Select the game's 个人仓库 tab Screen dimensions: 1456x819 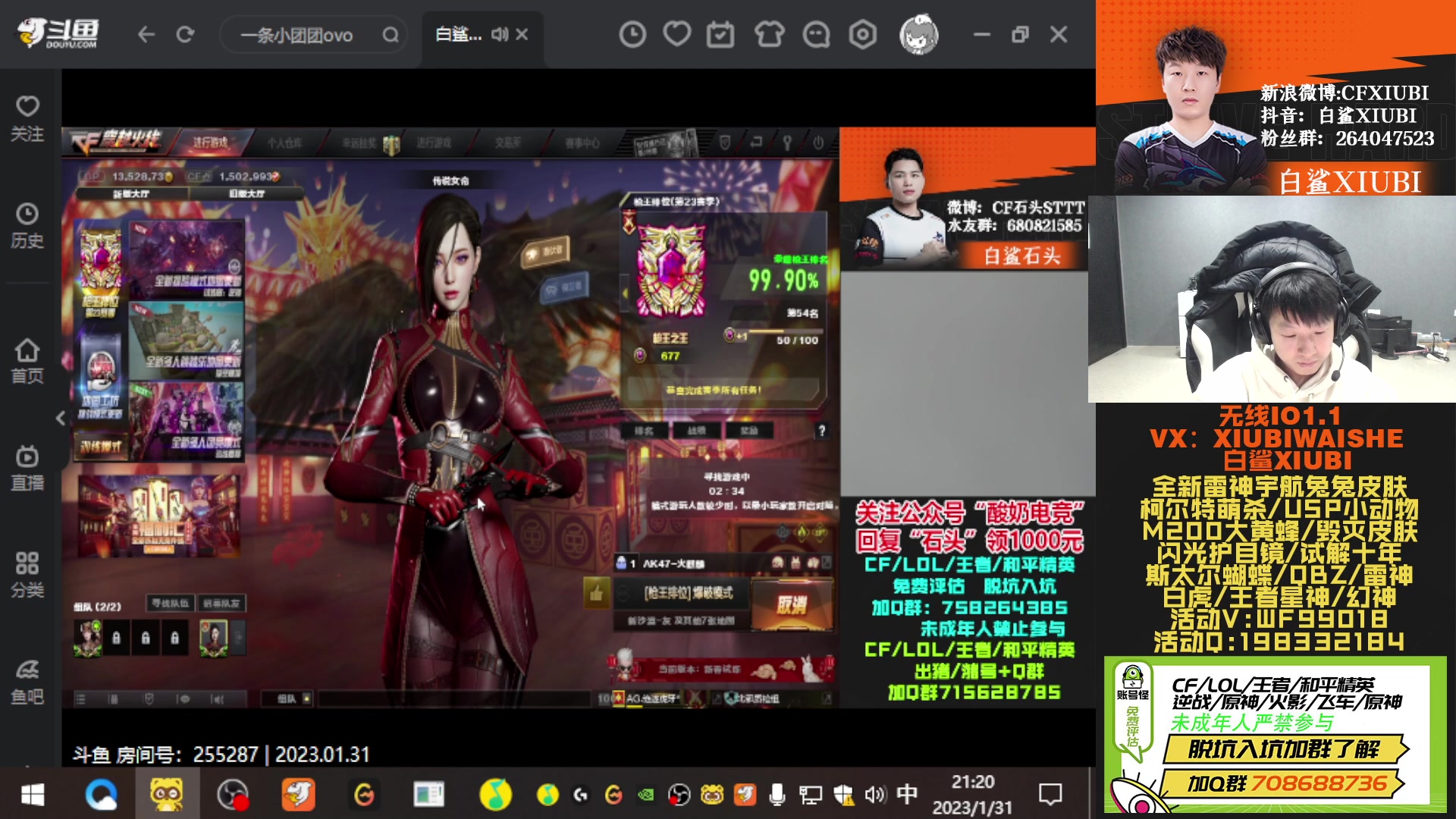(x=284, y=143)
